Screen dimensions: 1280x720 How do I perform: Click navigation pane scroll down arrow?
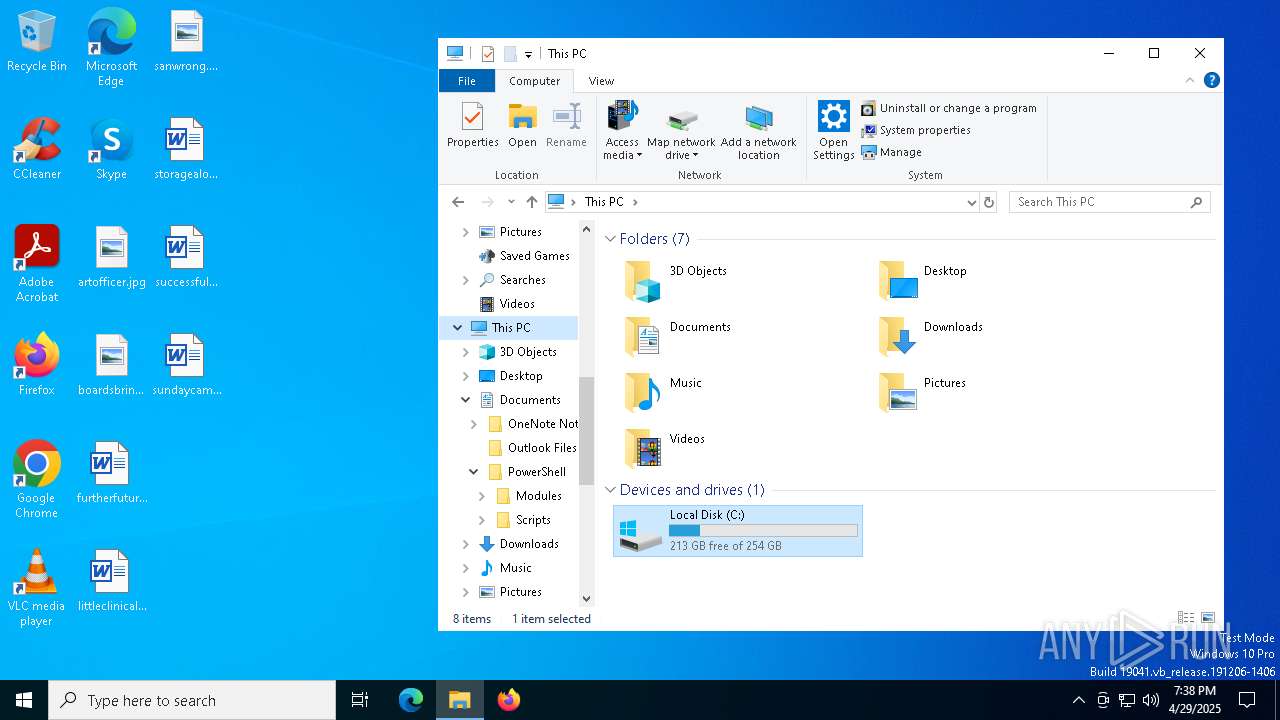(586, 598)
